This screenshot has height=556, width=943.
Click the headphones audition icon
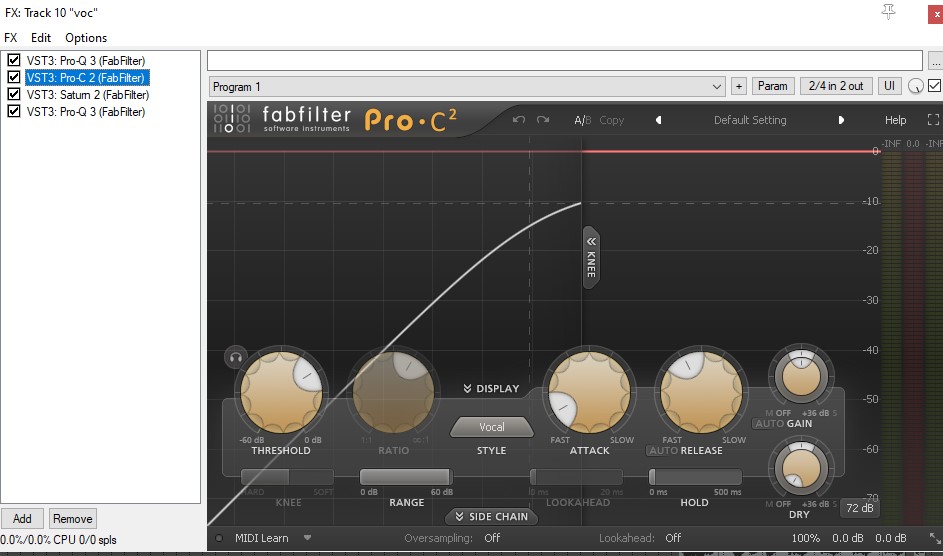pos(236,357)
